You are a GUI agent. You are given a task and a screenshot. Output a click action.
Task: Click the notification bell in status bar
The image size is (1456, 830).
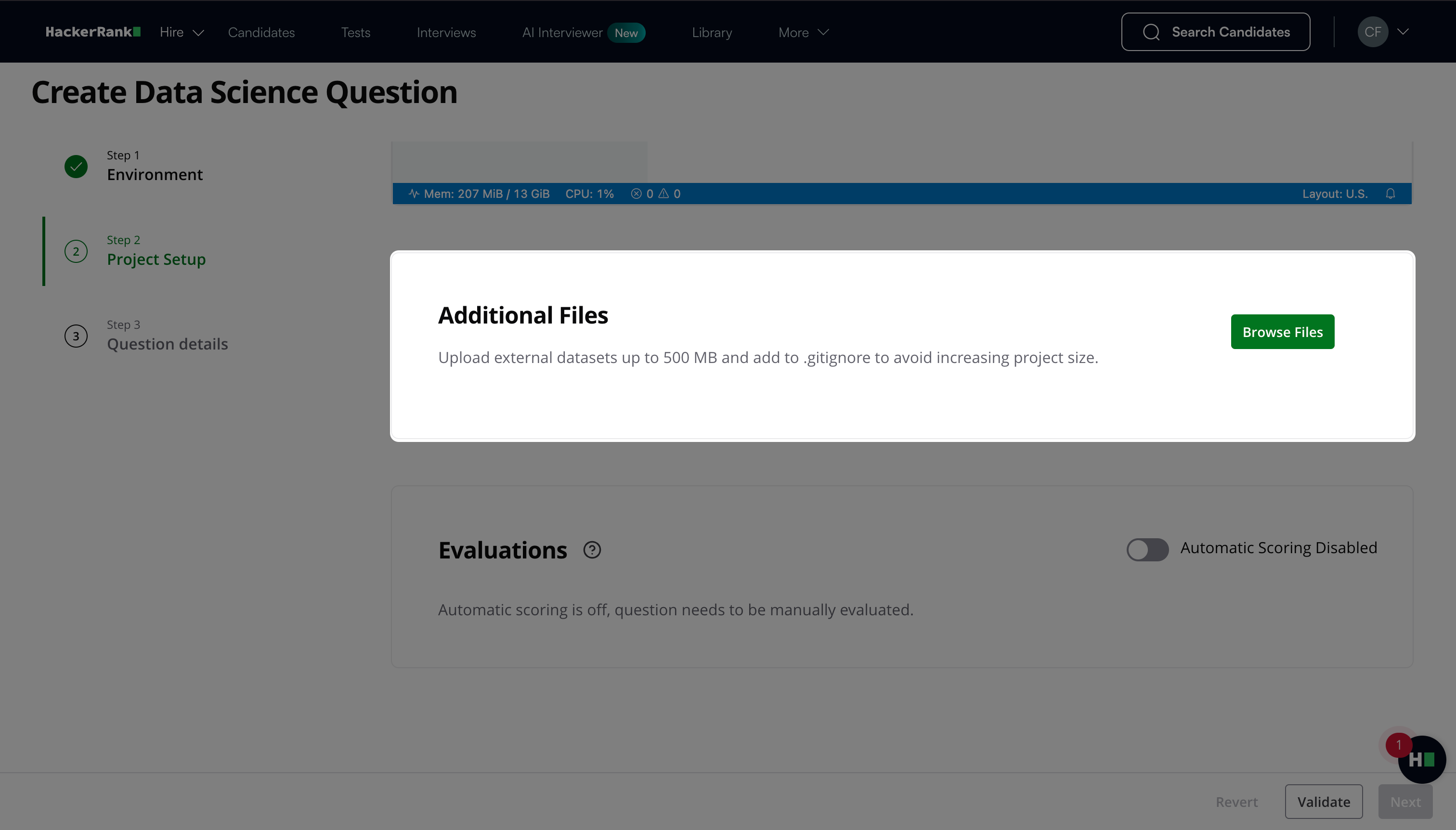1391,194
